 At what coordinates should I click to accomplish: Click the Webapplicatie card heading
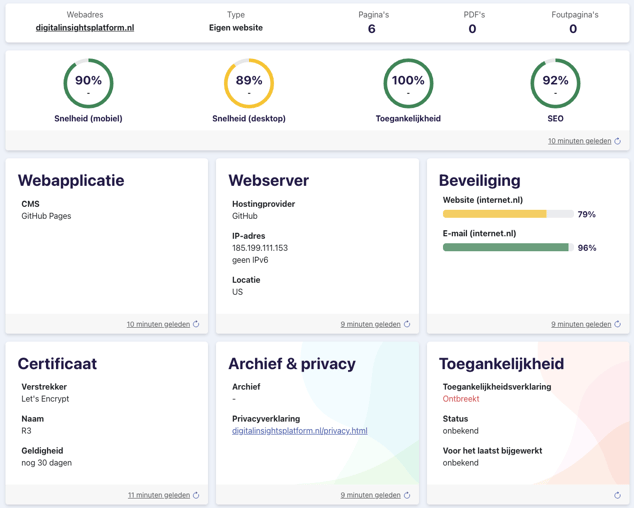[x=71, y=180]
